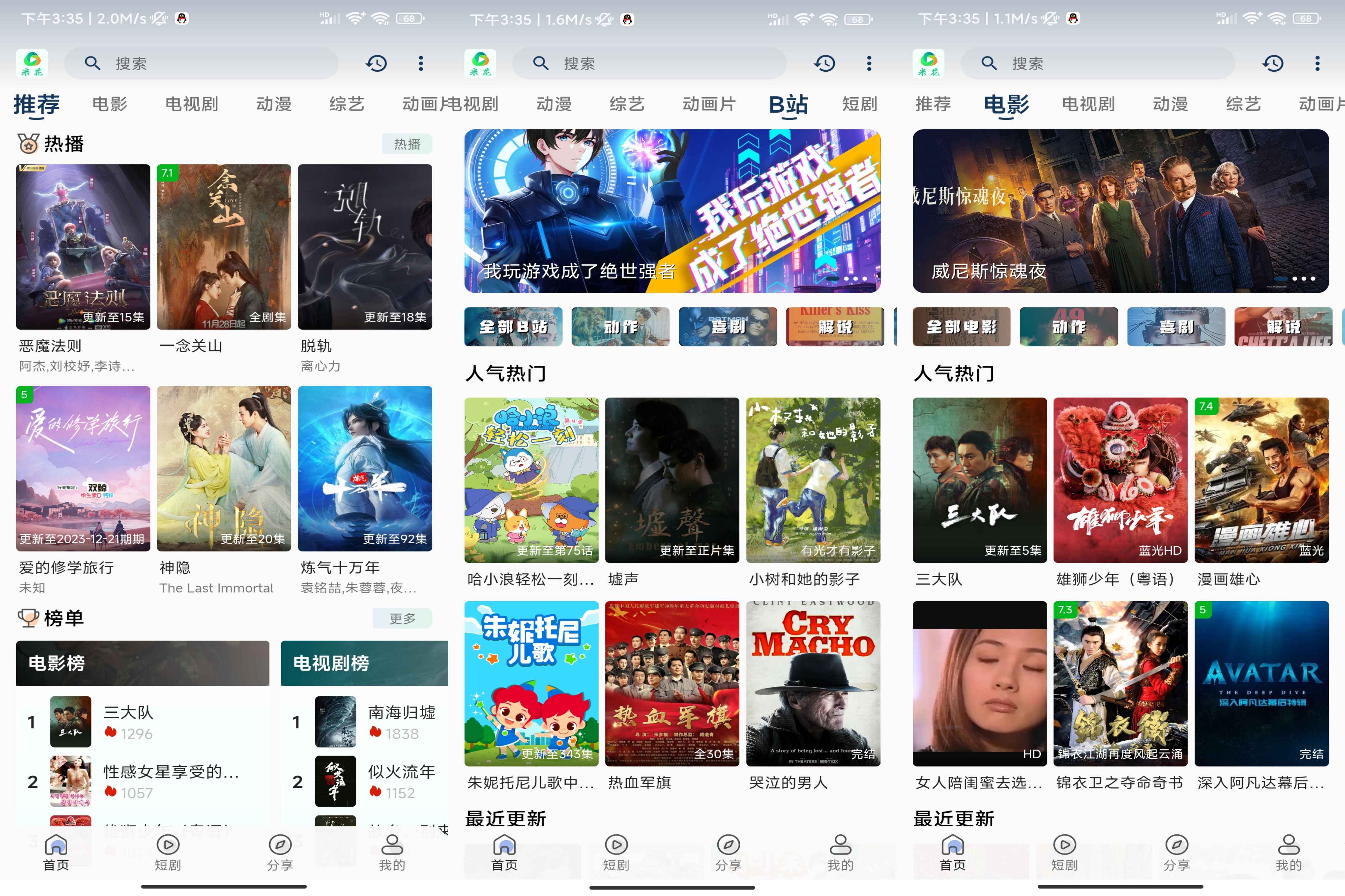The width and height of the screenshot is (1345, 896).
Task: Go to 首页 in 推荐 screen bottom bar
Action: tap(56, 852)
